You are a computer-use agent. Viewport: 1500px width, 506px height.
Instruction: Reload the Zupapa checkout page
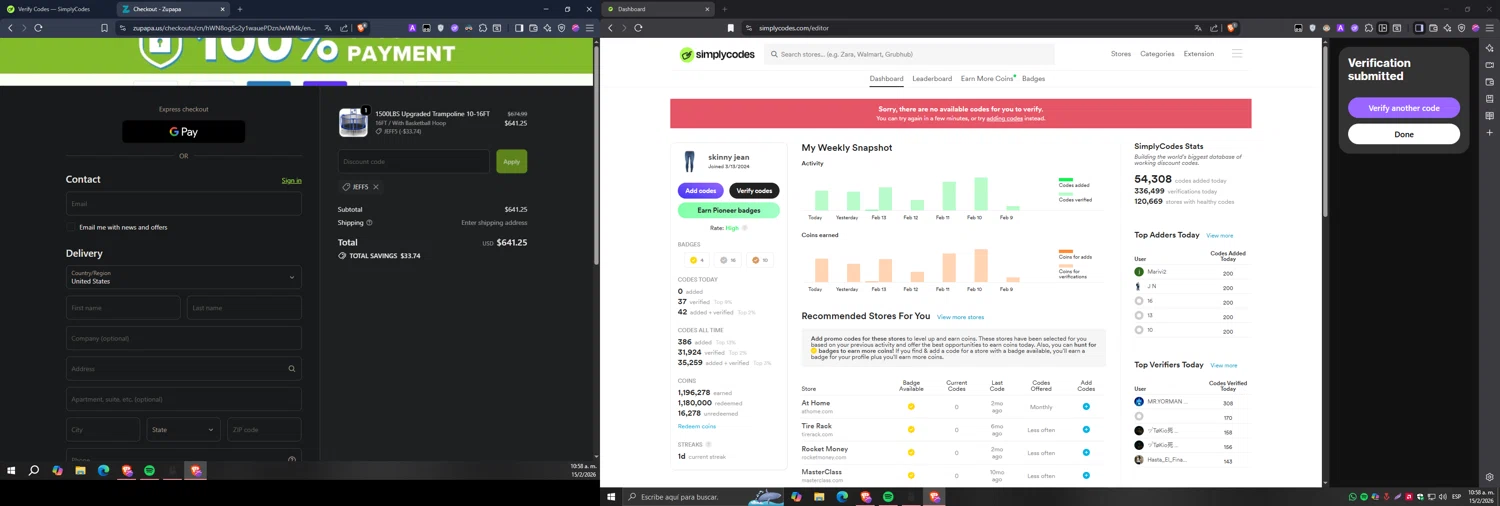(x=38, y=28)
